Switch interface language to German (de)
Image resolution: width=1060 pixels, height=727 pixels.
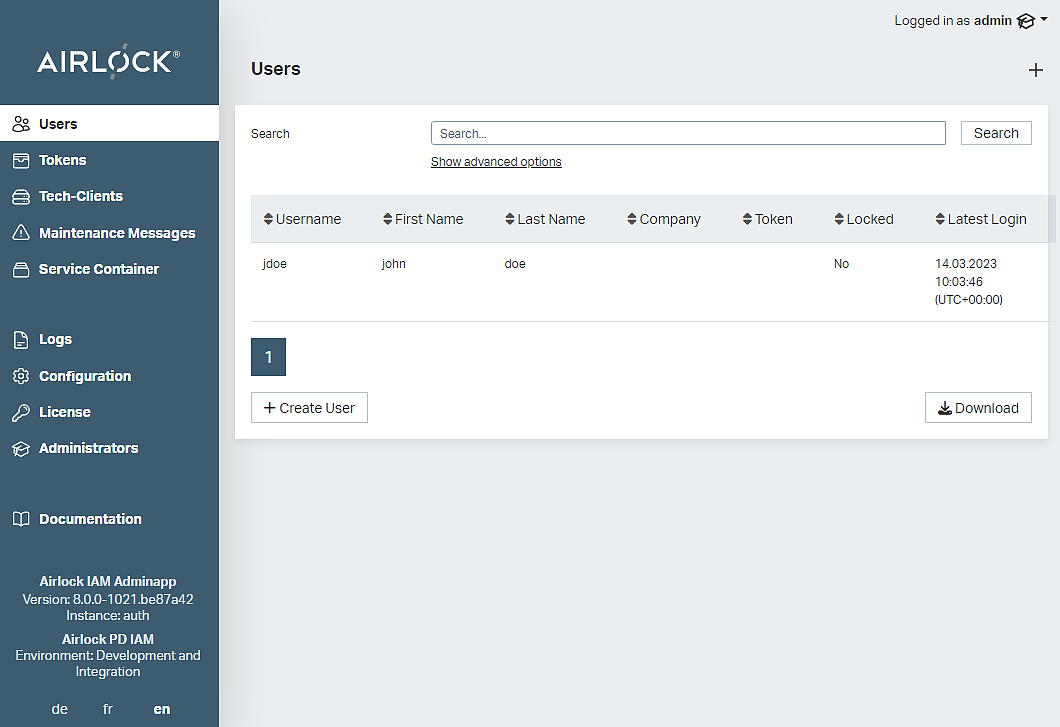(x=60, y=709)
